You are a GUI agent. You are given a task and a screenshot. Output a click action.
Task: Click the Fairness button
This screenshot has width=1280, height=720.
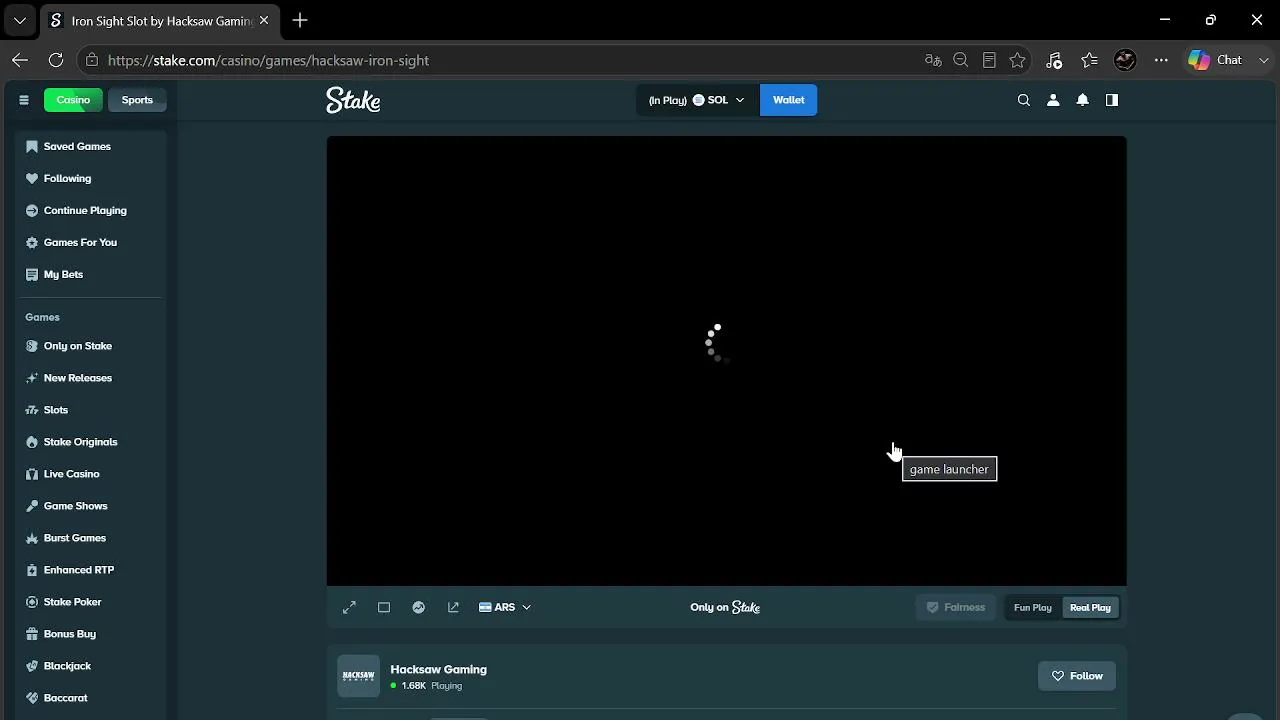click(x=957, y=607)
